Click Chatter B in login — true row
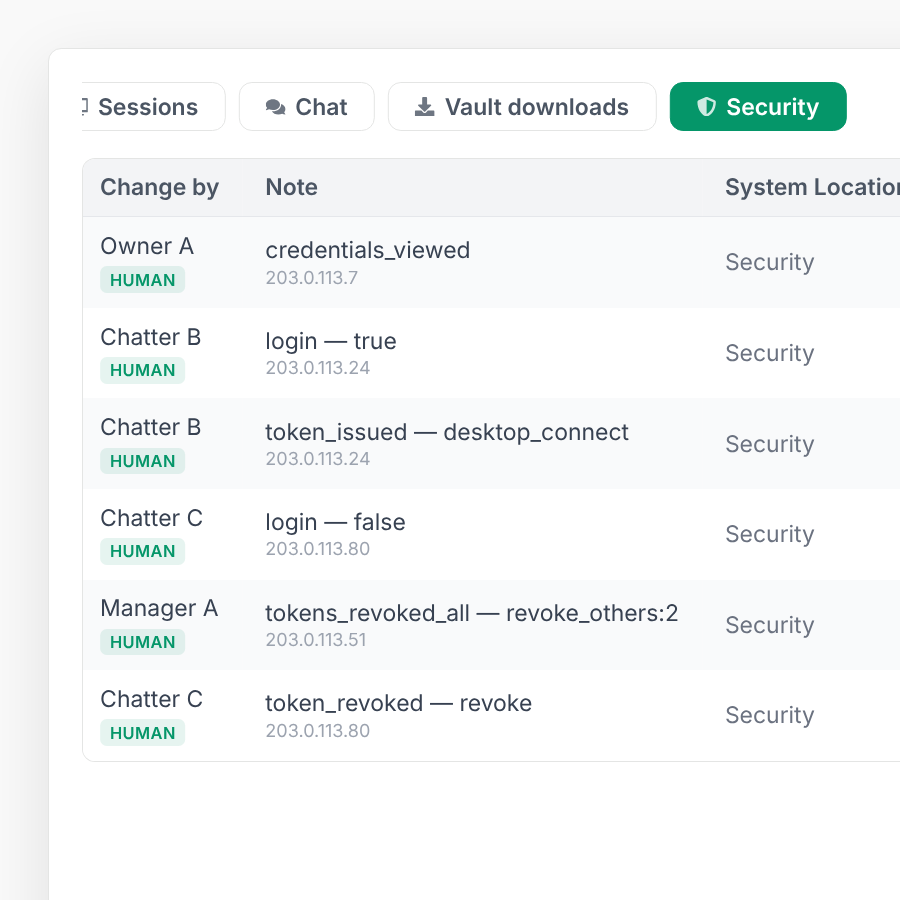The width and height of the screenshot is (900, 900). coord(150,338)
